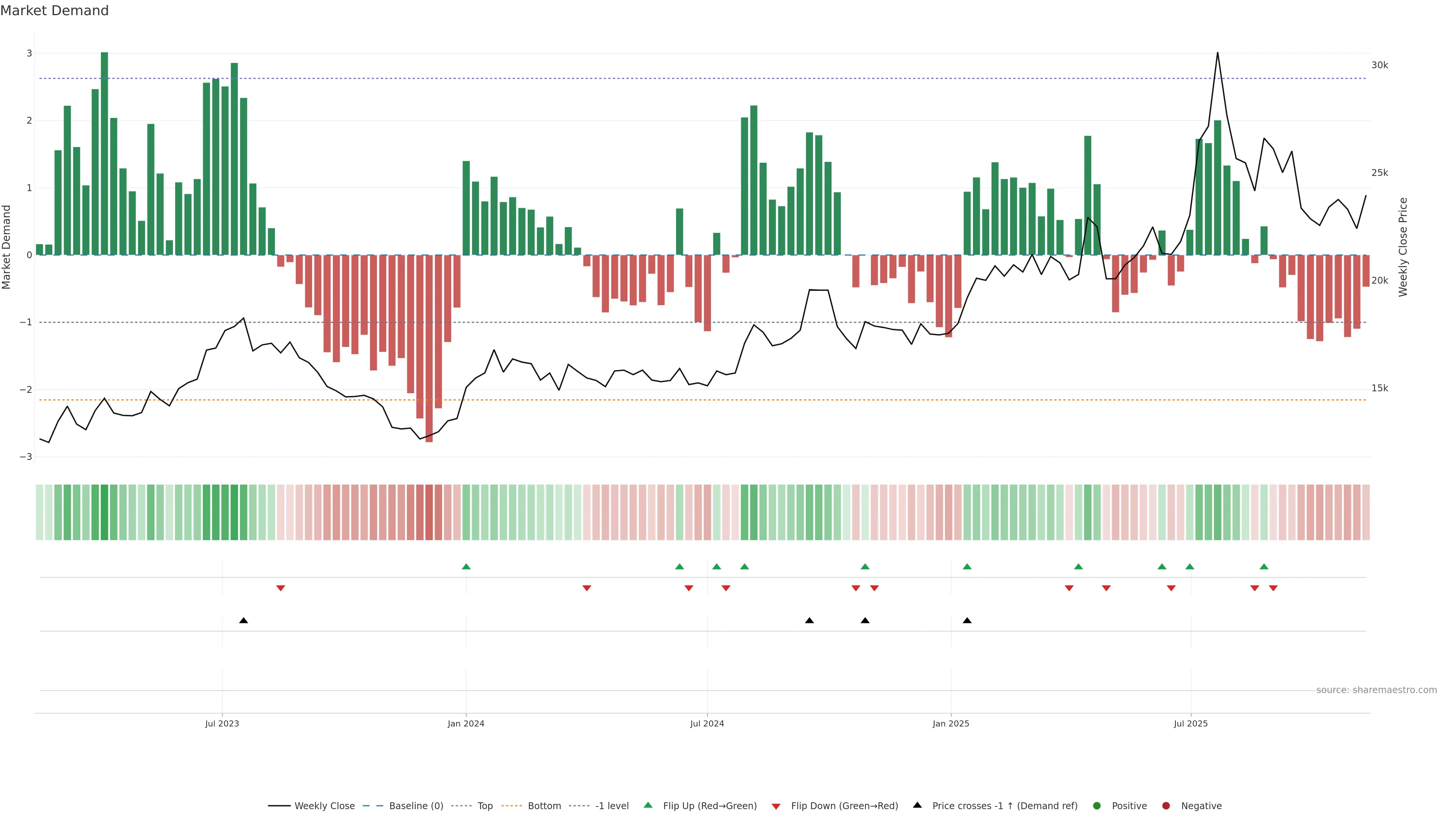The image size is (1456, 819).
Task: Click the deepest red bar near -2.8
Action: click(429, 348)
